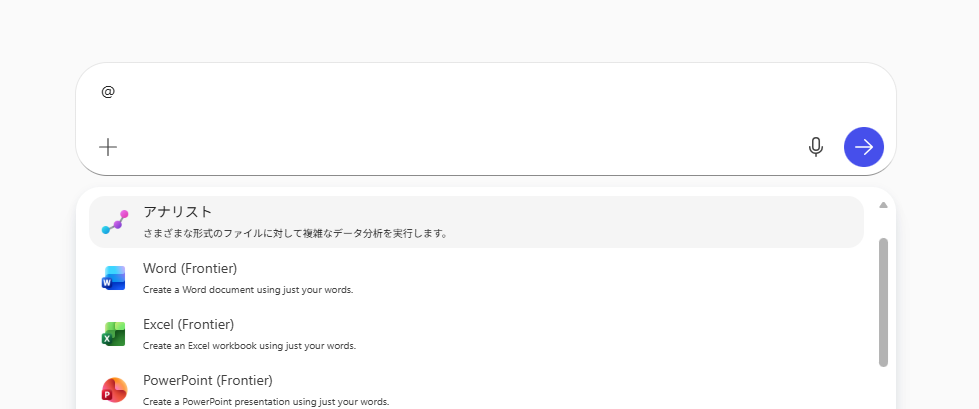Click the Excel app icon

[114, 334]
